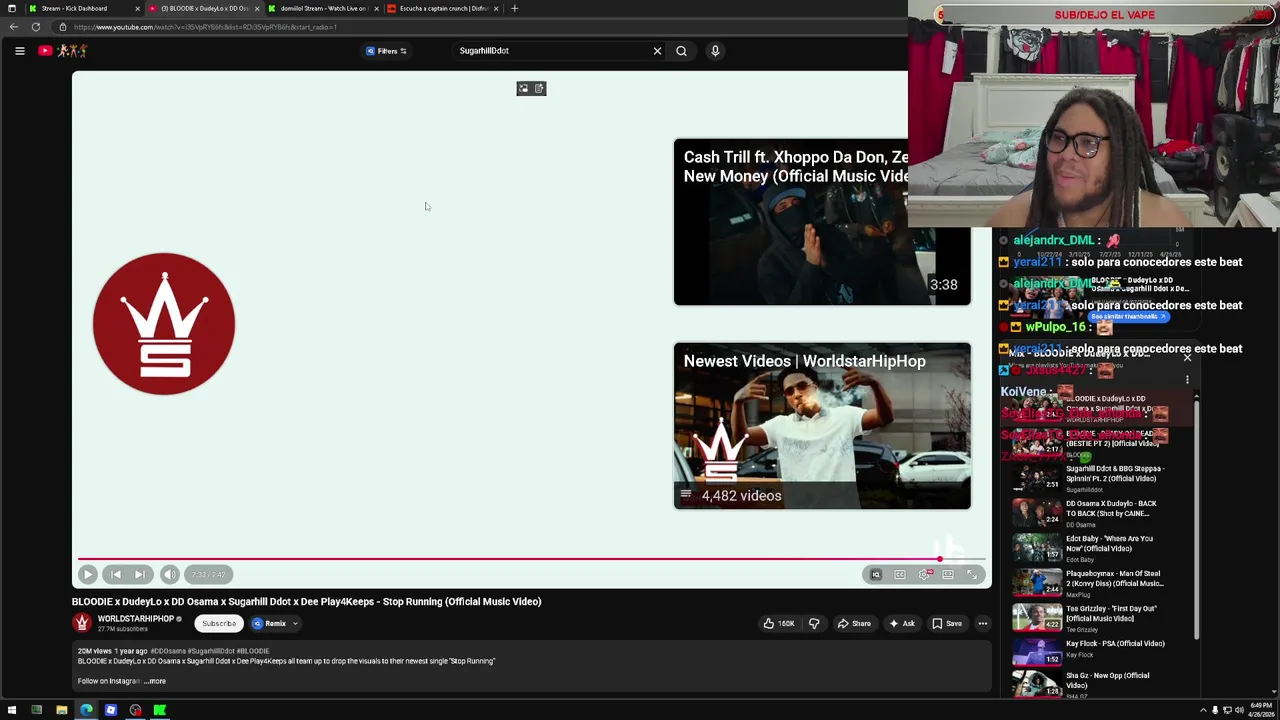Play Kay Flock PSA playlist item

[x=1090, y=652]
